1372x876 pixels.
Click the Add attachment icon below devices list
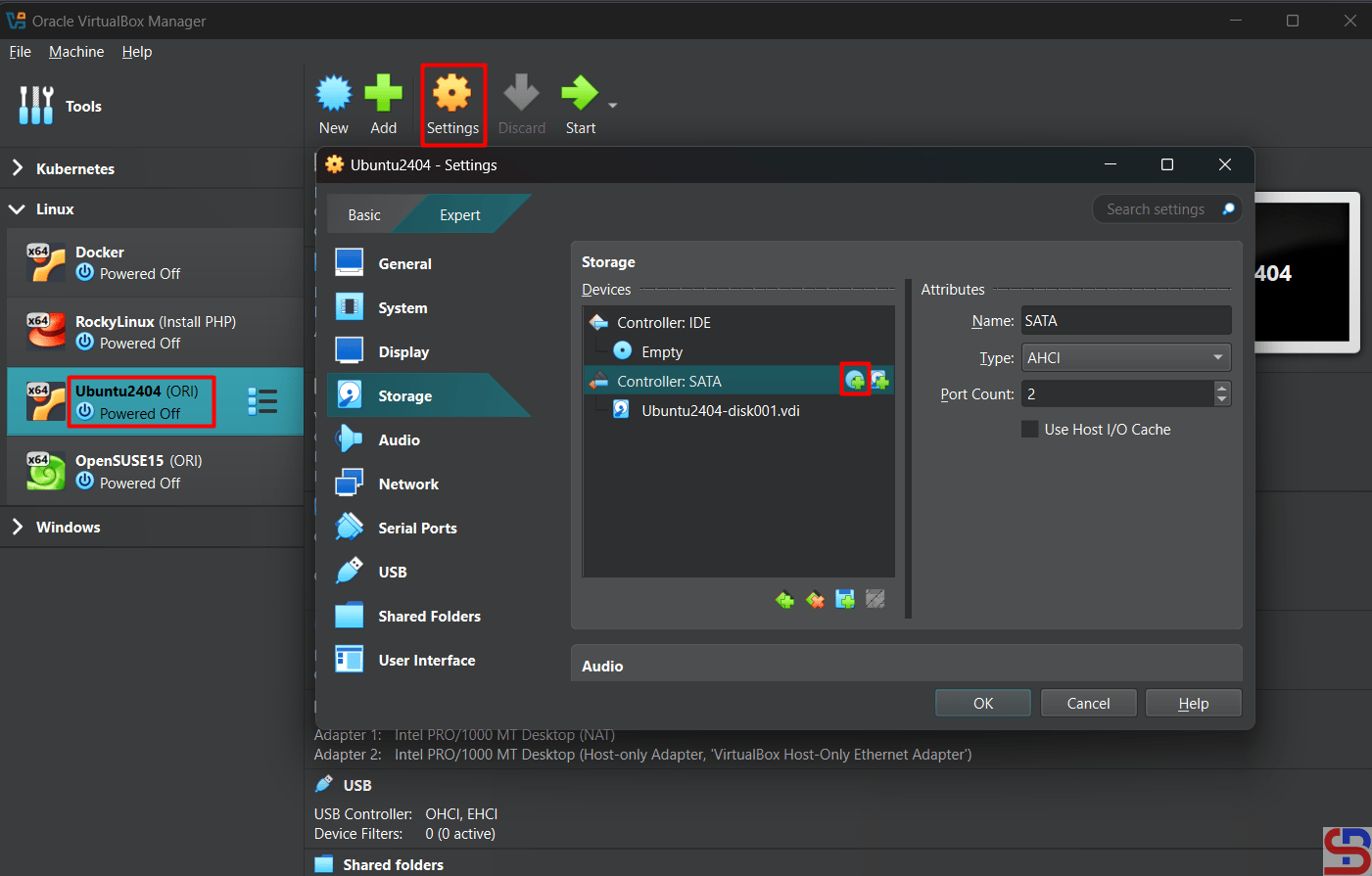click(845, 599)
